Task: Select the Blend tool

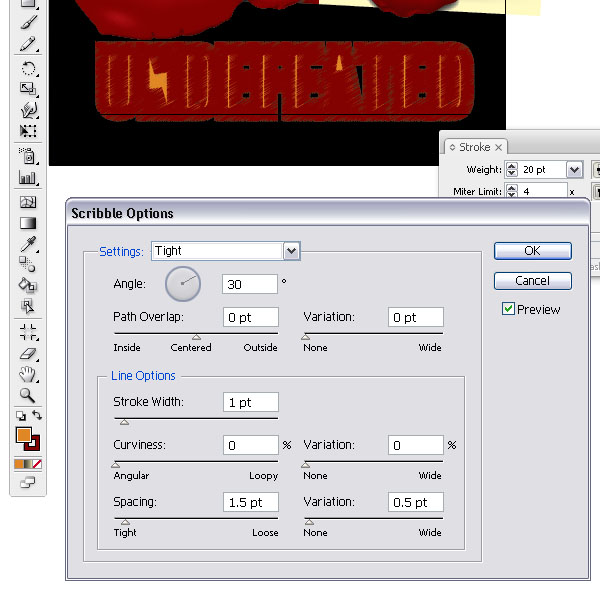Action: (28, 264)
